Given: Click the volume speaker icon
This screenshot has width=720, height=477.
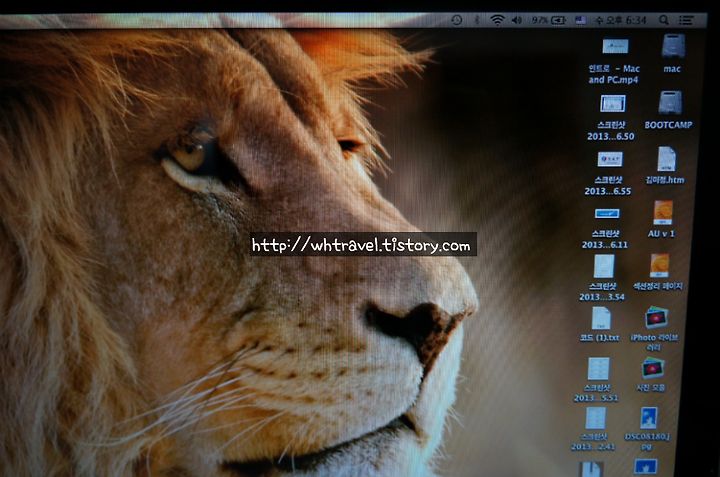Looking at the screenshot, I should 517,20.
